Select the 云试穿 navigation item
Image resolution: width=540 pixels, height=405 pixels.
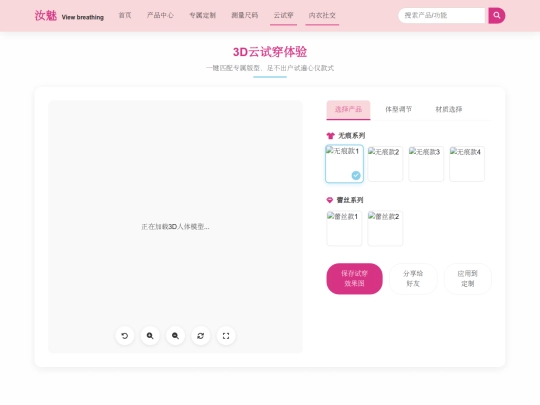click(x=283, y=15)
